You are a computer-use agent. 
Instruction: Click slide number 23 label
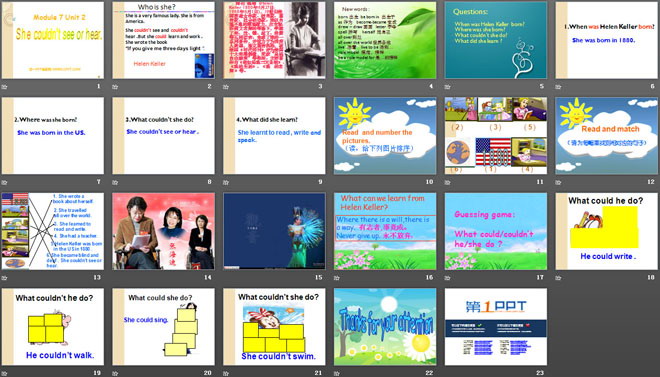point(540,373)
